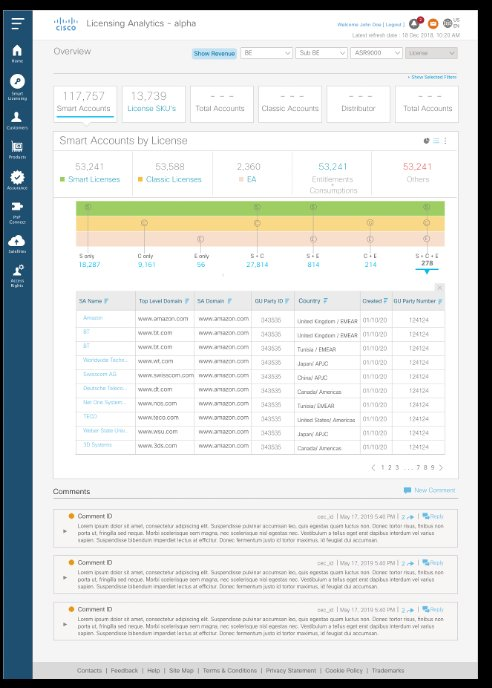The width and height of the screenshot is (492, 688).
Task: Filter the SA Name column
Action: click(x=106, y=301)
